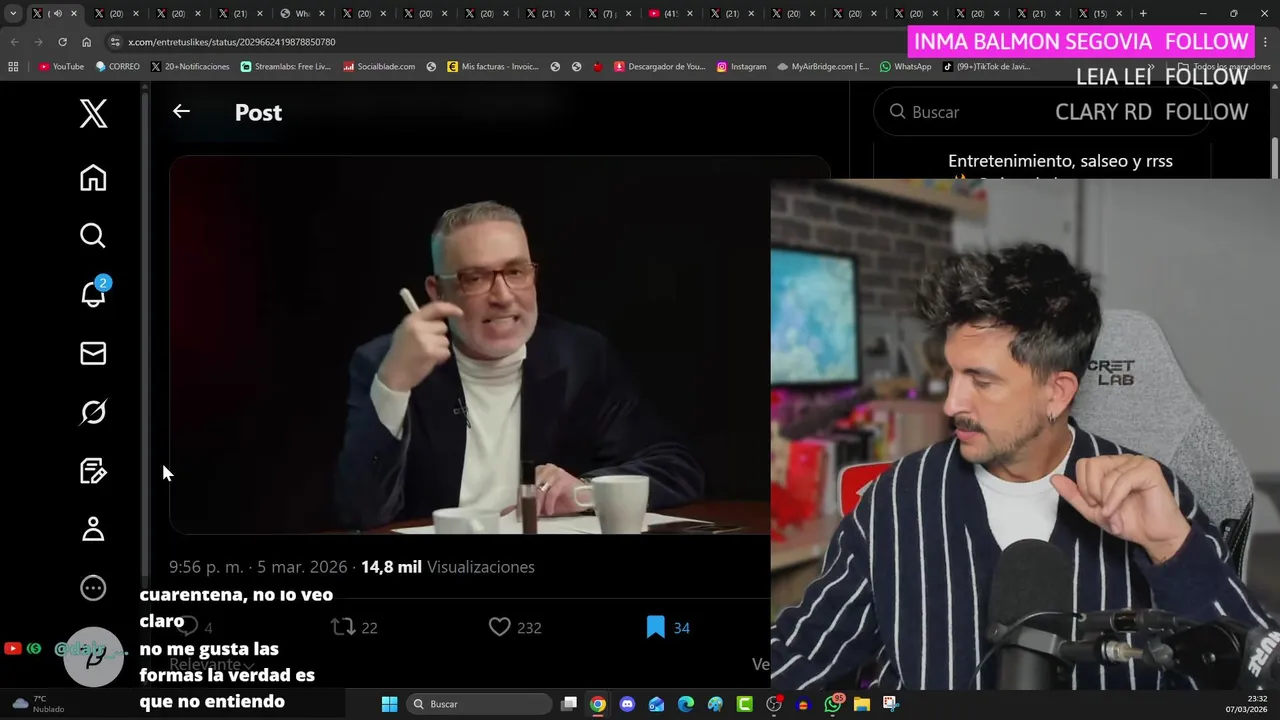
Task: Expand the Relevante replies sort dropdown
Action: pos(212,664)
